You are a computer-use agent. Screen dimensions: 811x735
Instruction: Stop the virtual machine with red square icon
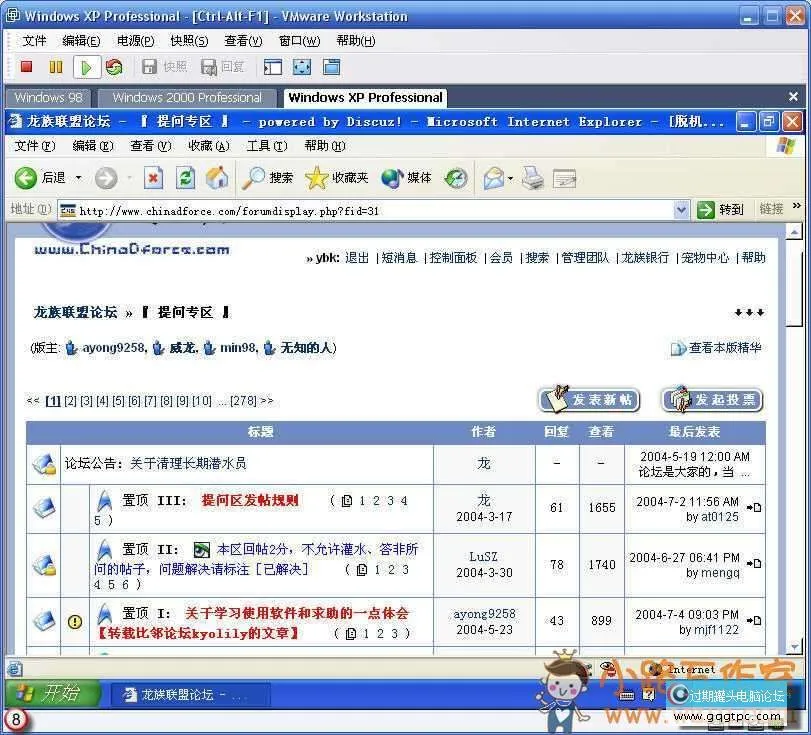[x=27, y=66]
